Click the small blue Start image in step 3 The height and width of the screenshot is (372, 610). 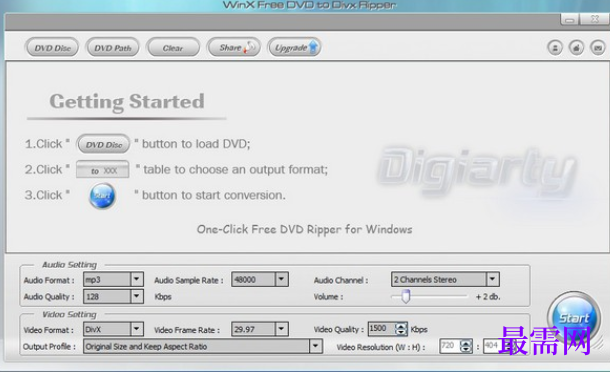pos(102,196)
